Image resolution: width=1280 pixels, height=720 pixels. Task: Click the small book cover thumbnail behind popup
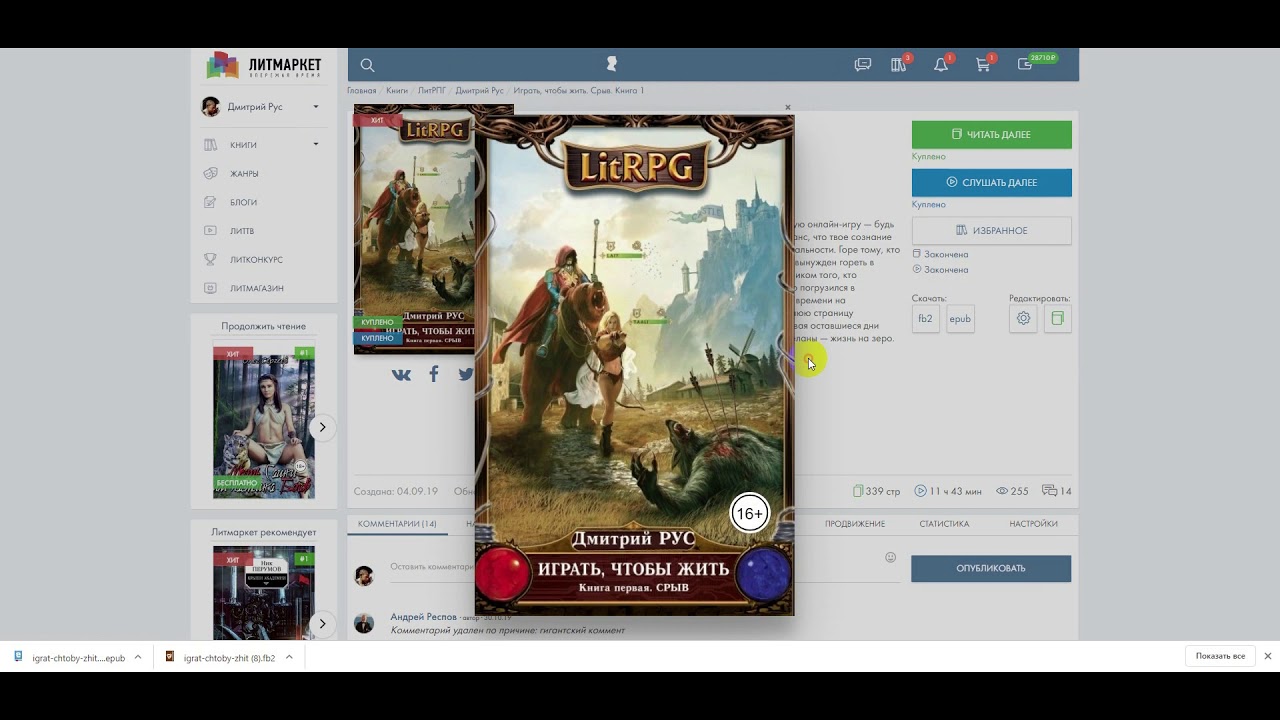click(x=414, y=229)
